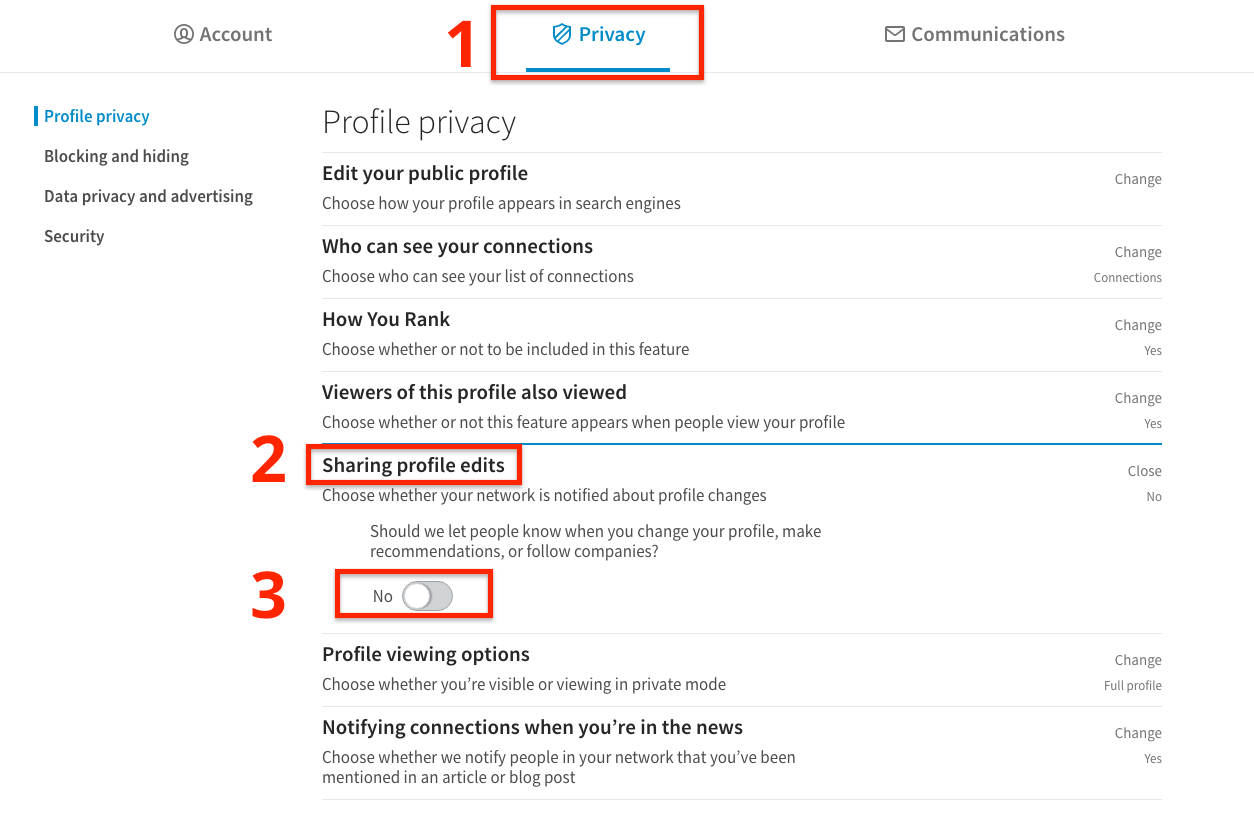Switch to the Communications tab
This screenshot has height=817, width=1254.
[975, 34]
